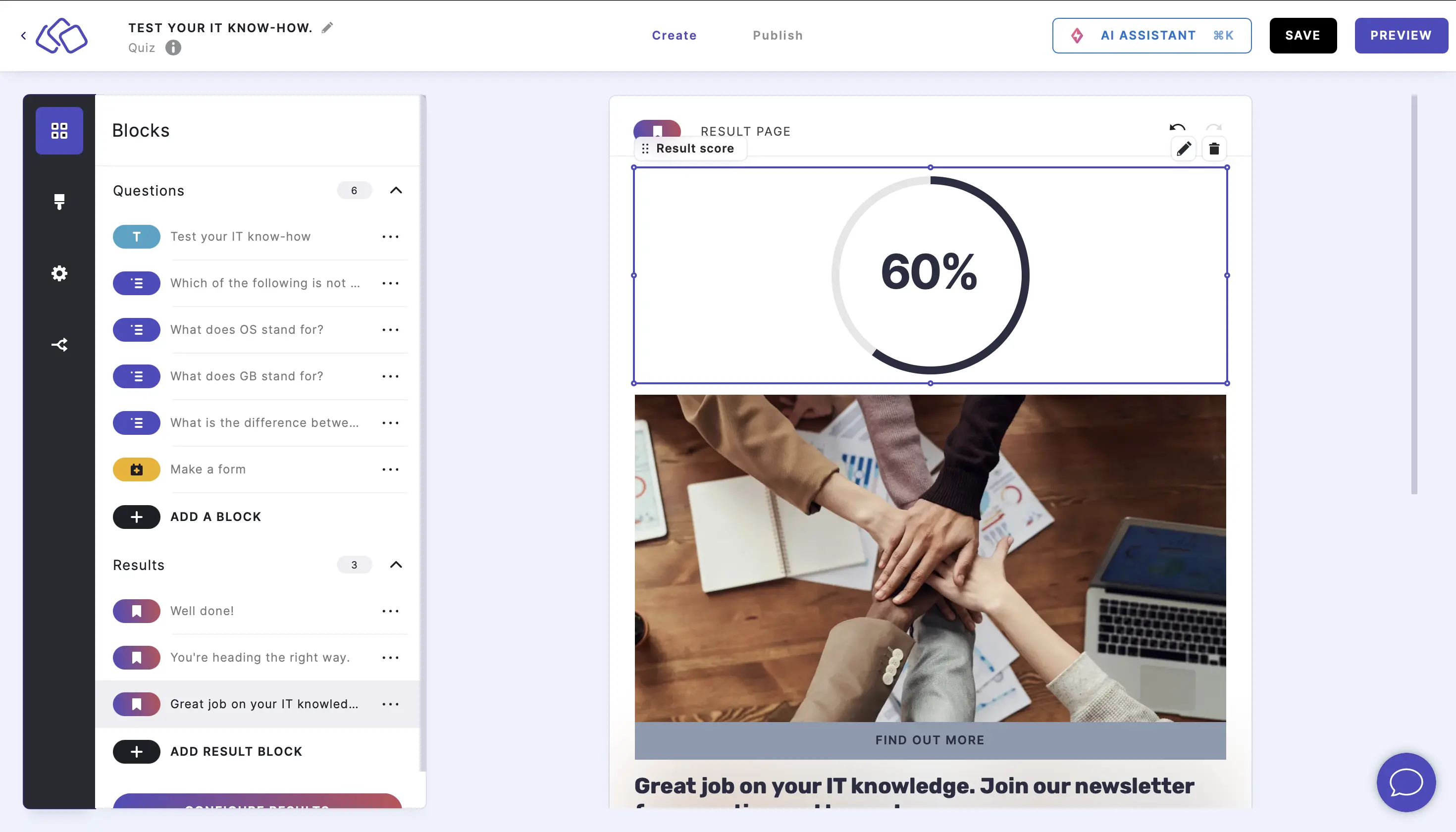Select the Create tab
Image resolution: width=1456 pixels, height=832 pixels.
(674, 35)
